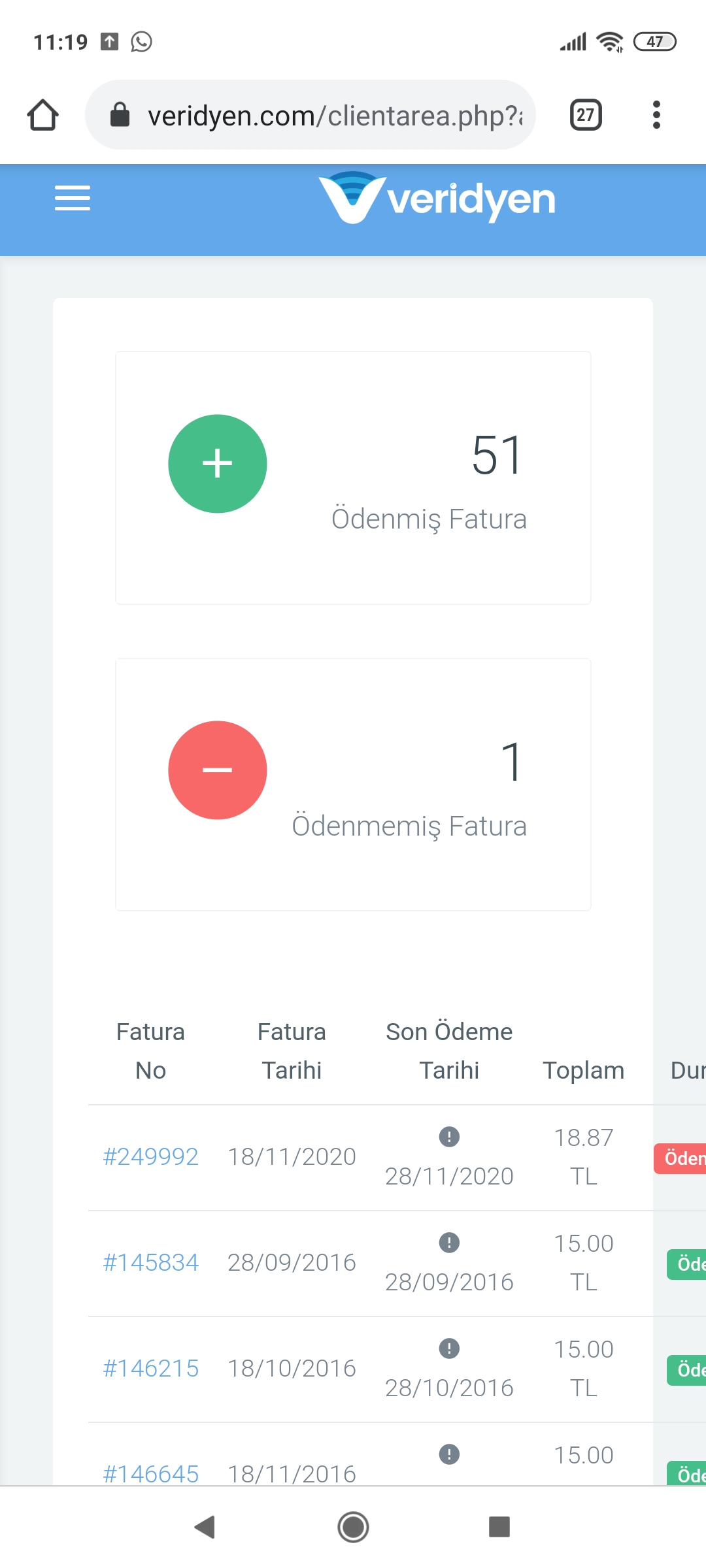Tap the info icon above 28/10/2016
Image resolution: width=706 pixels, height=1568 pixels.
tap(449, 1348)
